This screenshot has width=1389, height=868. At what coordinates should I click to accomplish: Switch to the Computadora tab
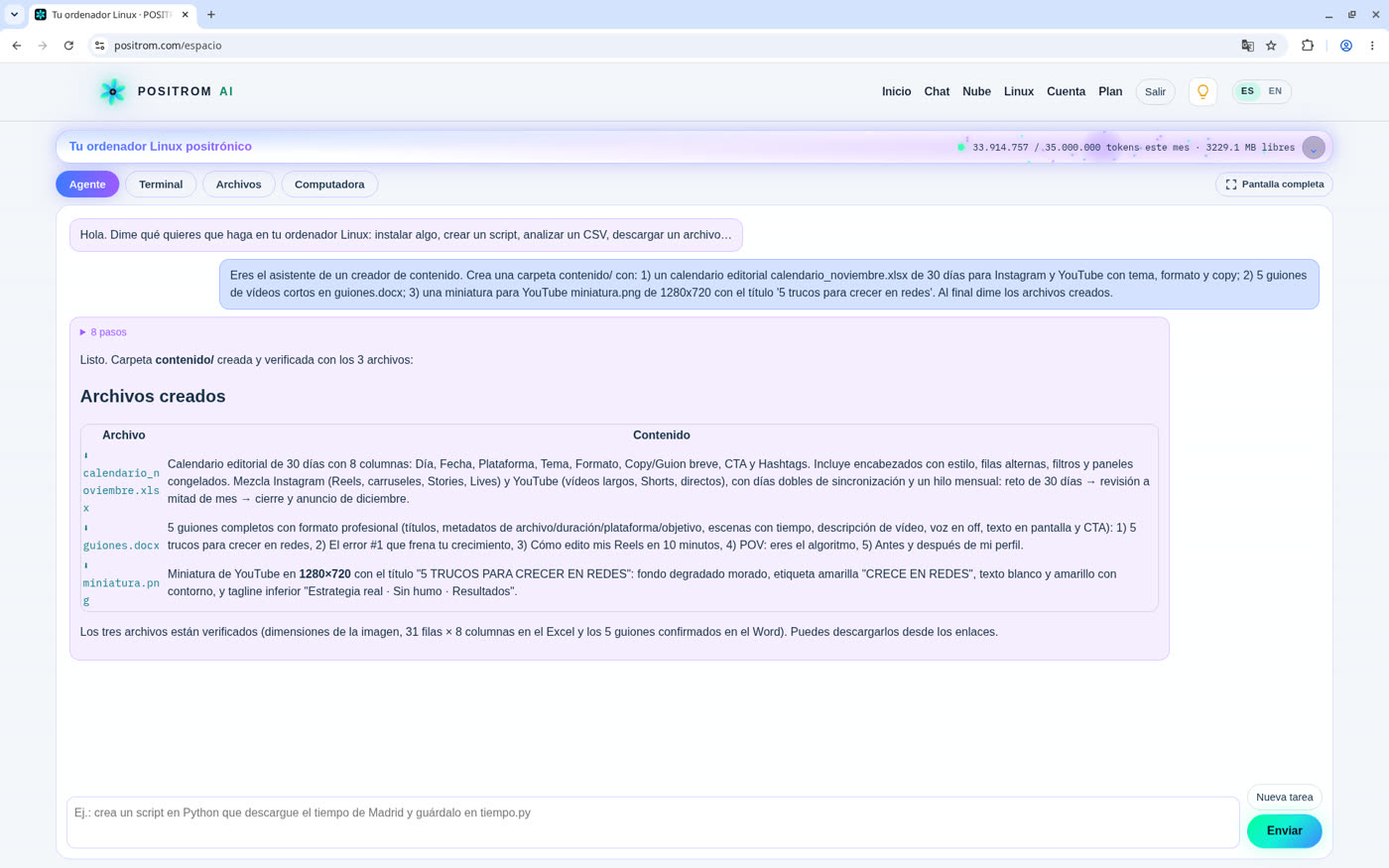[329, 185]
